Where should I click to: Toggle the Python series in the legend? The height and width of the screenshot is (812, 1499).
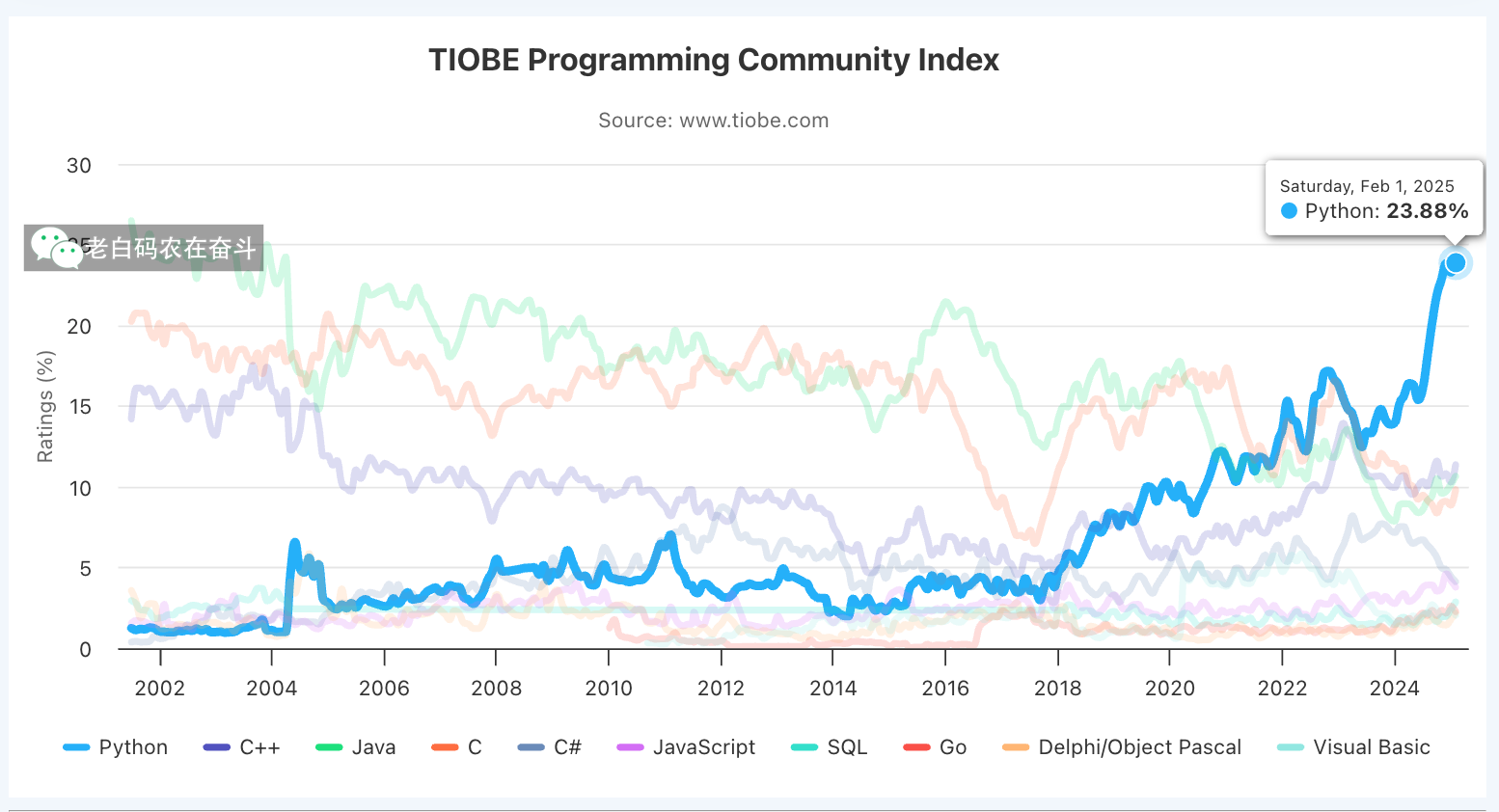[116, 747]
